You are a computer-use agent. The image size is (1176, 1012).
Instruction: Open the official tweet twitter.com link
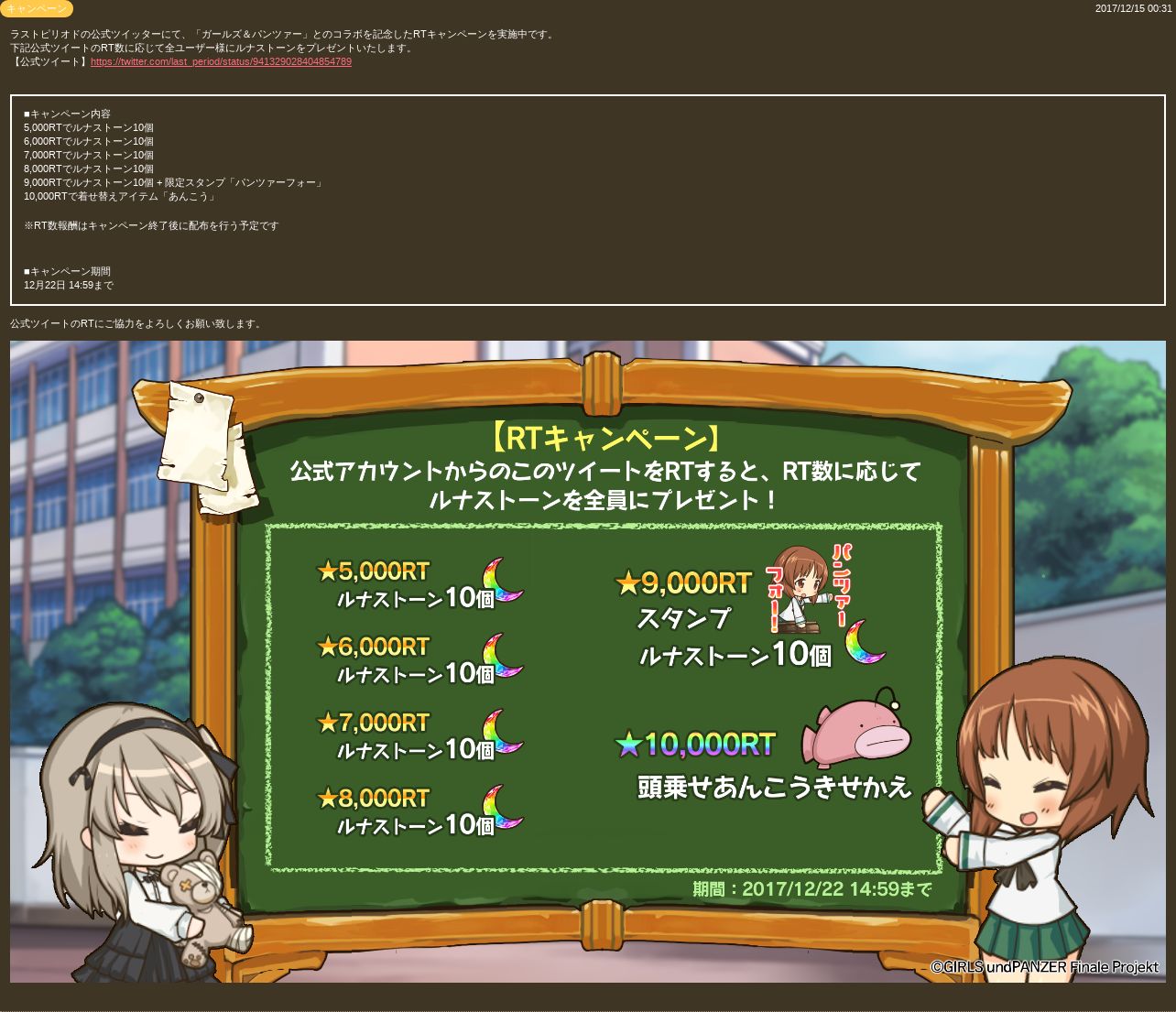click(221, 62)
